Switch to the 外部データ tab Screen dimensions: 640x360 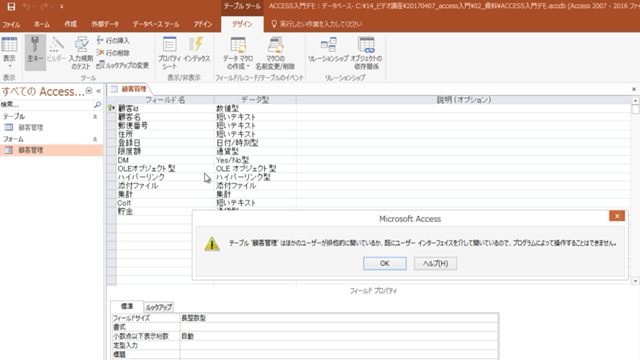coord(105,24)
